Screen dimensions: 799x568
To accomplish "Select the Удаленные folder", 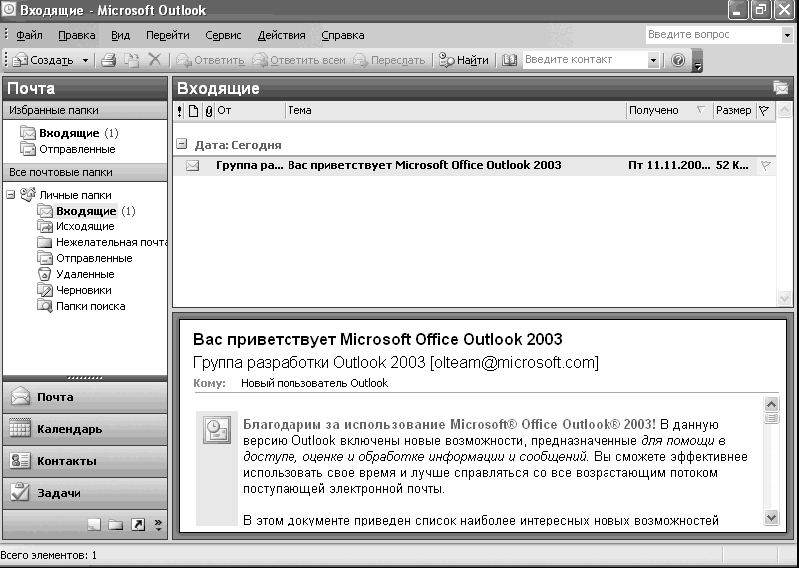I will tap(76, 274).
